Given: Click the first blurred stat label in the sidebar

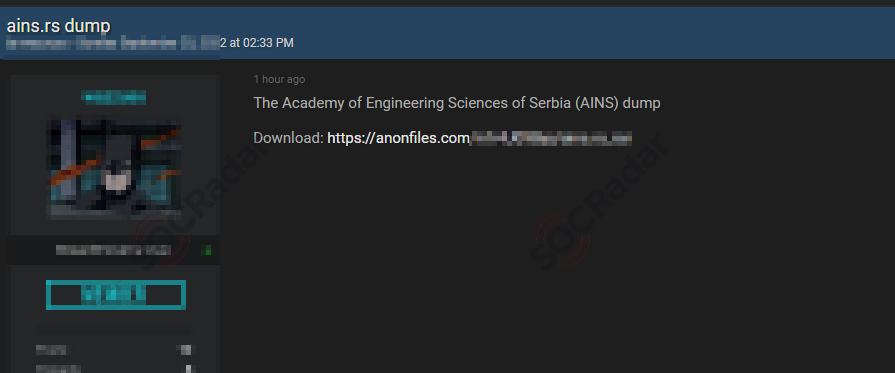Looking at the screenshot, I should (51, 350).
